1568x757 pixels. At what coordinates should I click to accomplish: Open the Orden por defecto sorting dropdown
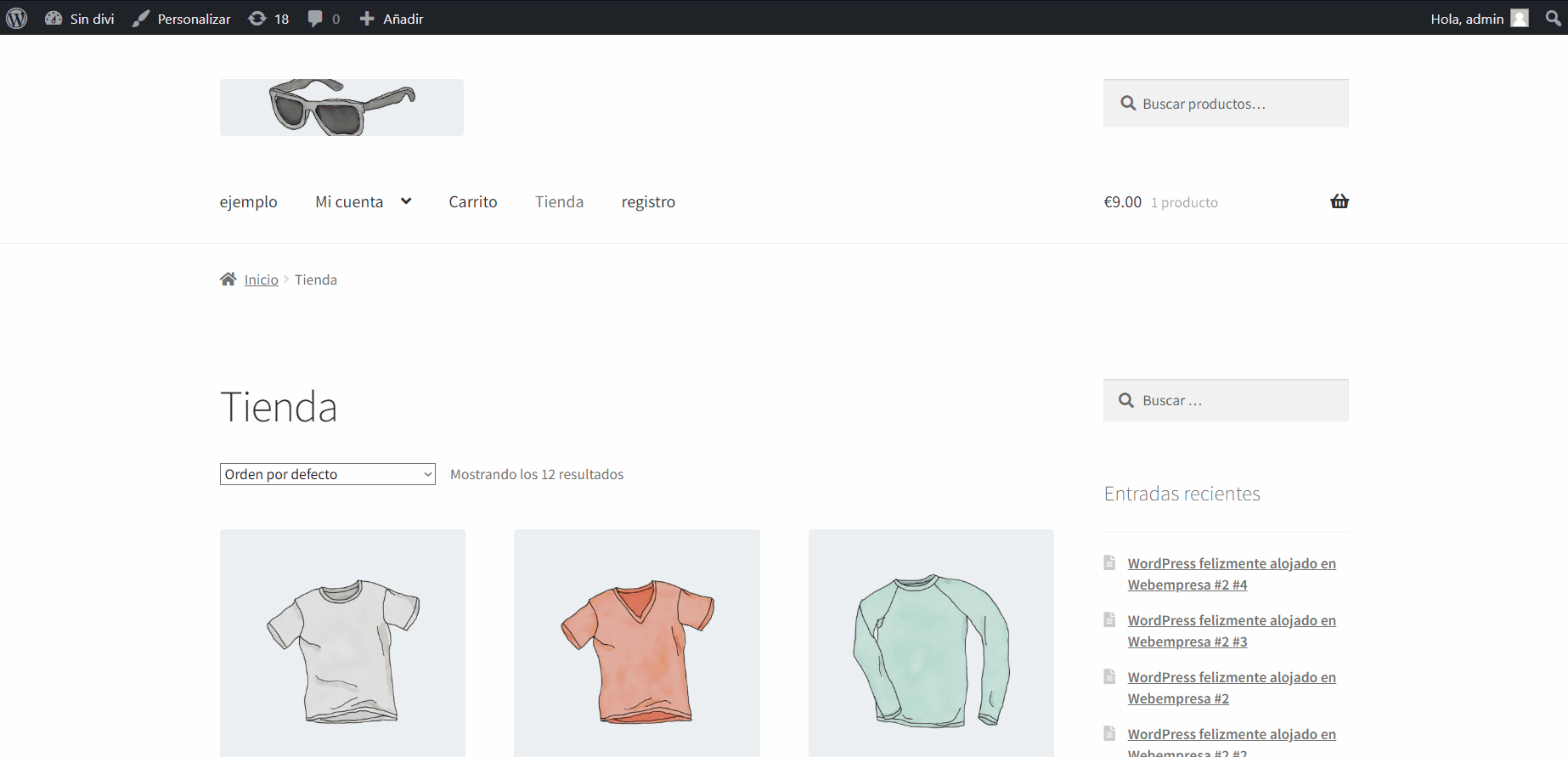[x=327, y=474]
